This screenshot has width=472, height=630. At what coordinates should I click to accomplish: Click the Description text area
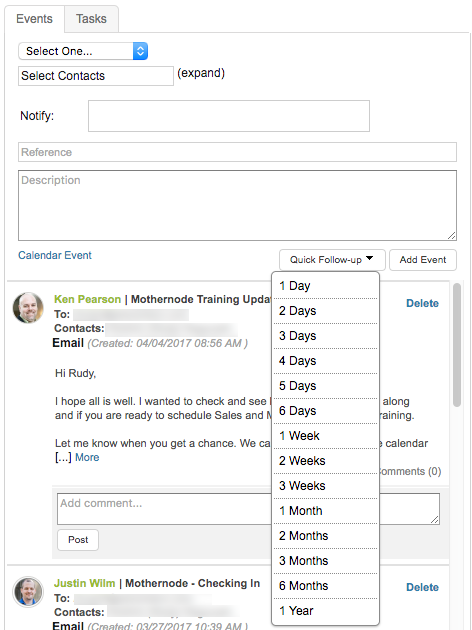237,206
